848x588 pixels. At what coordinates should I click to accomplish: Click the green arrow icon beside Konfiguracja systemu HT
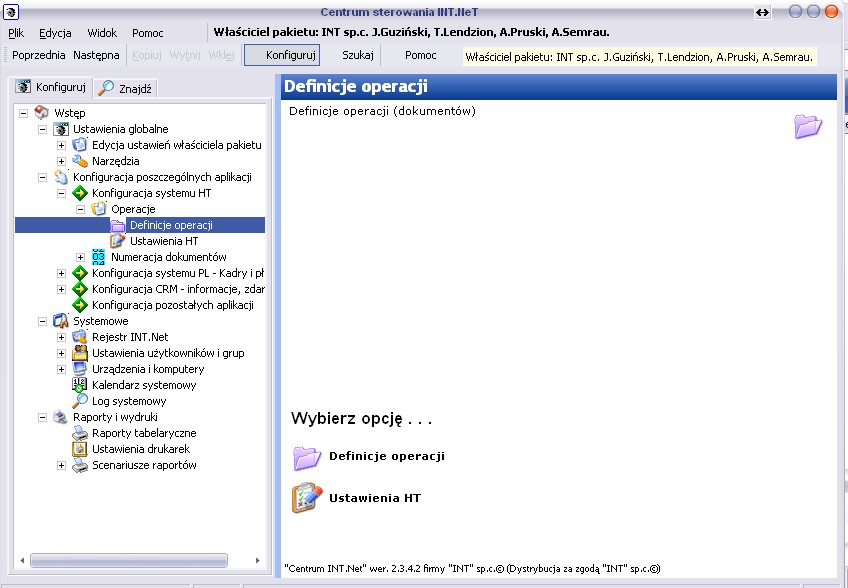coord(80,193)
